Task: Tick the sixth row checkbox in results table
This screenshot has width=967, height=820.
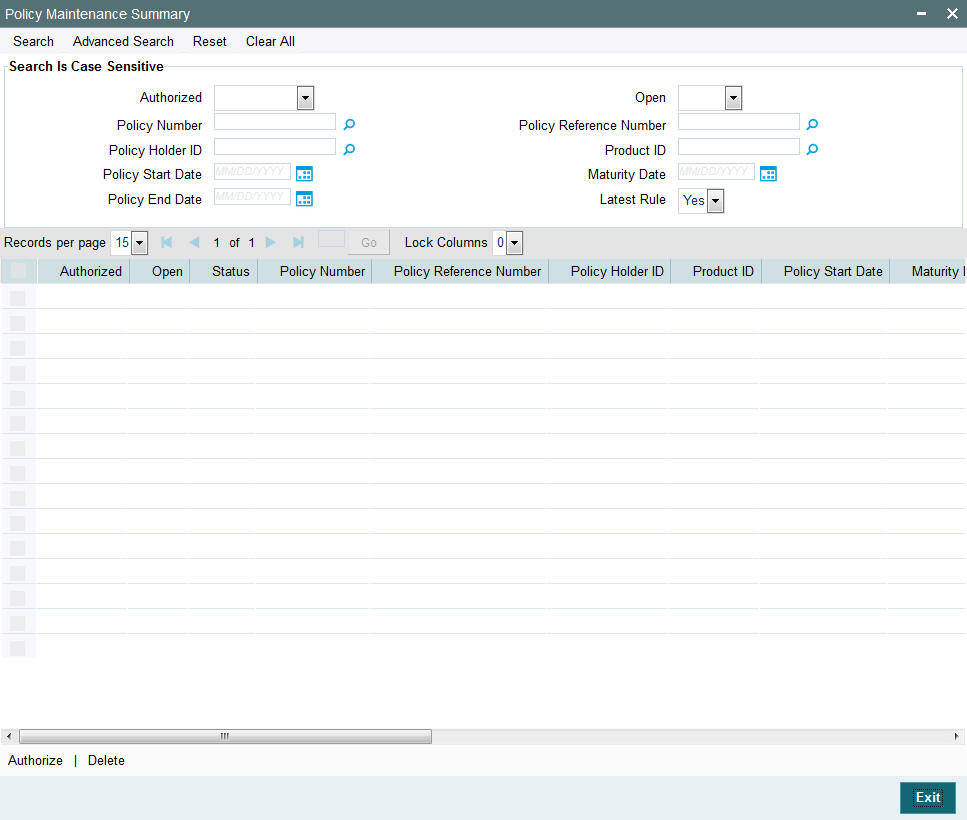Action: pyautogui.click(x=18, y=423)
